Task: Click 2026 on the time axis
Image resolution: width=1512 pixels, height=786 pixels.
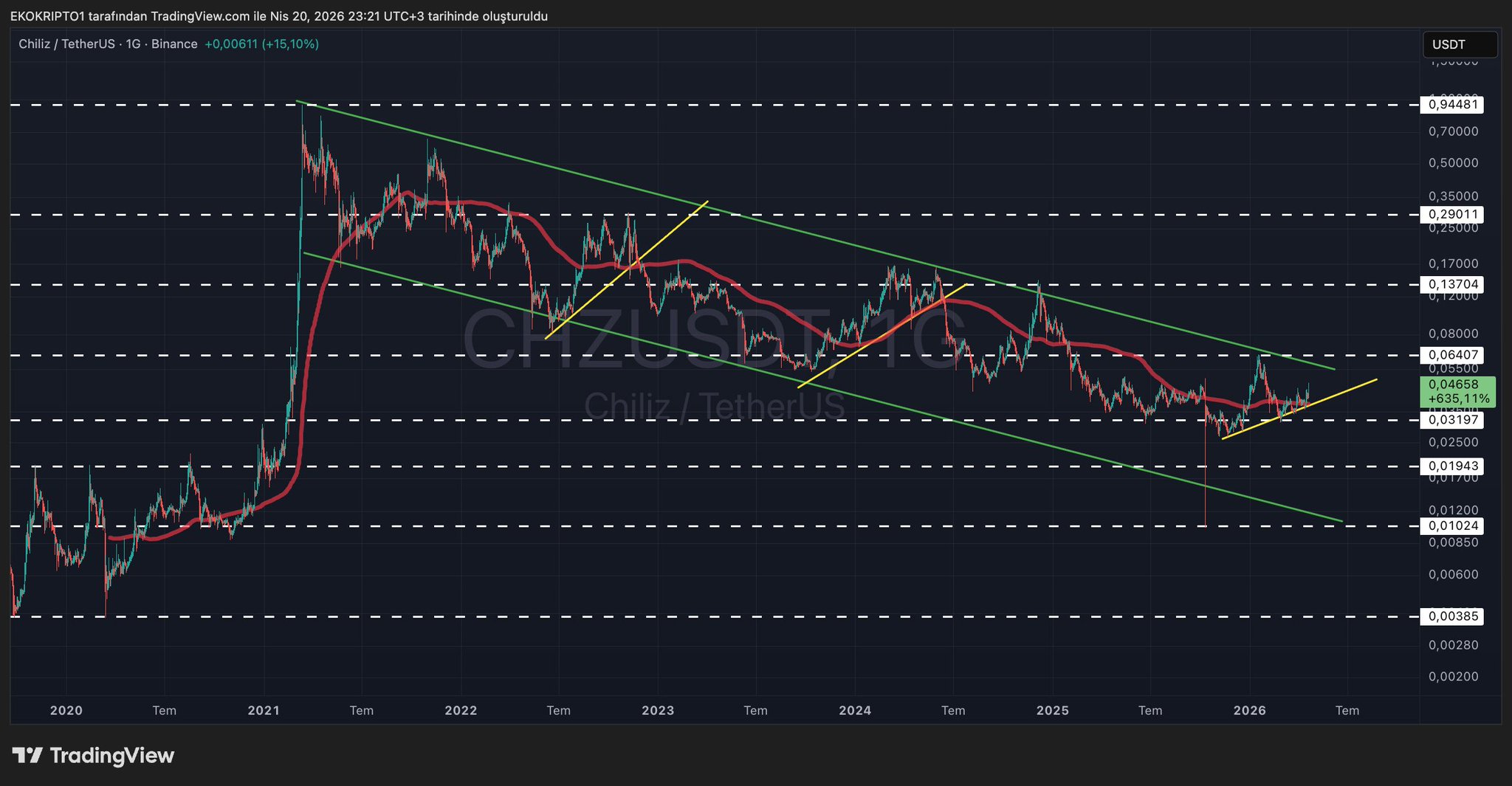Action: 1250,711
